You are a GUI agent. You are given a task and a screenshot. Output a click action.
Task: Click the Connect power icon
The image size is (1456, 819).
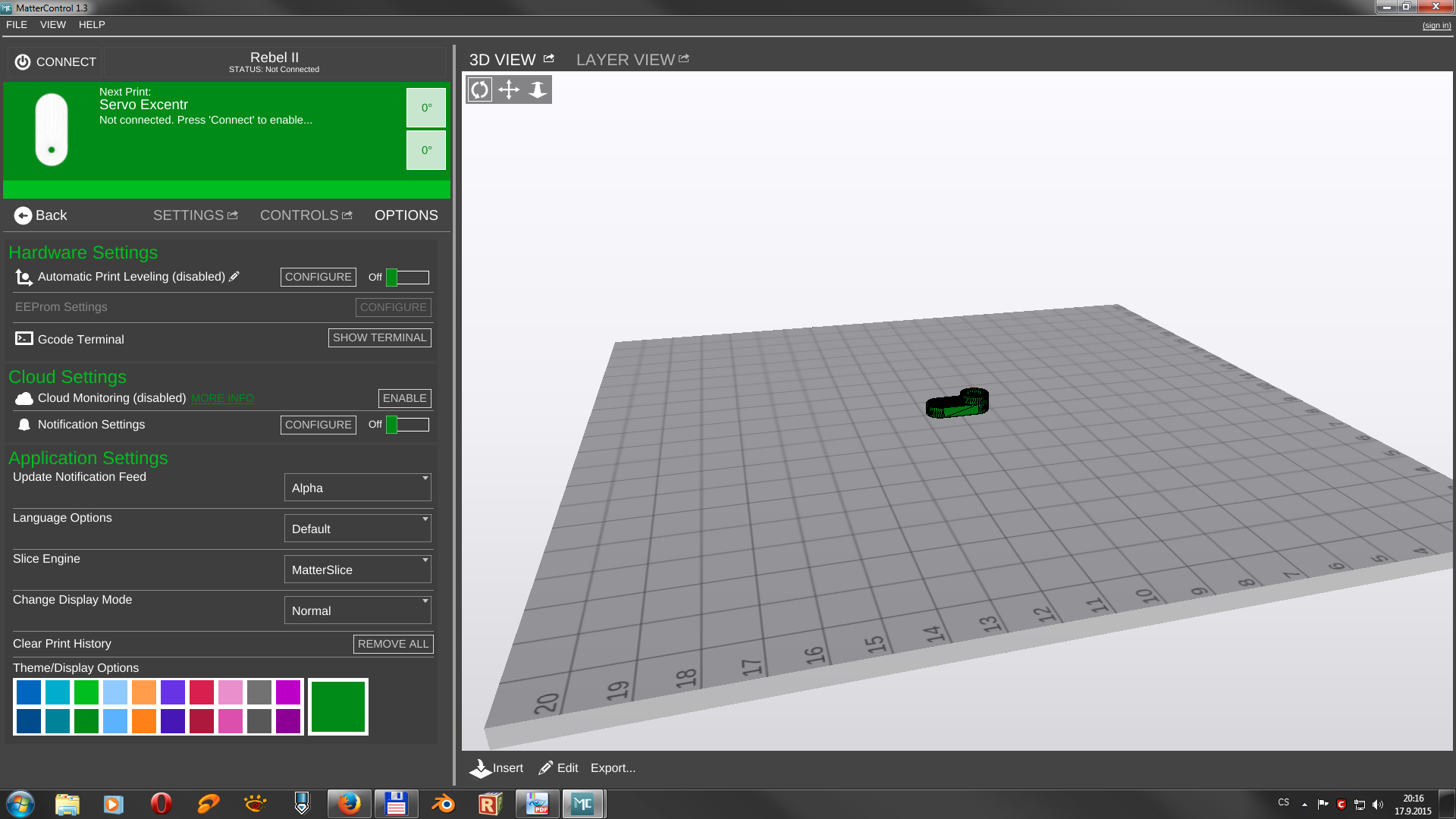(x=23, y=62)
